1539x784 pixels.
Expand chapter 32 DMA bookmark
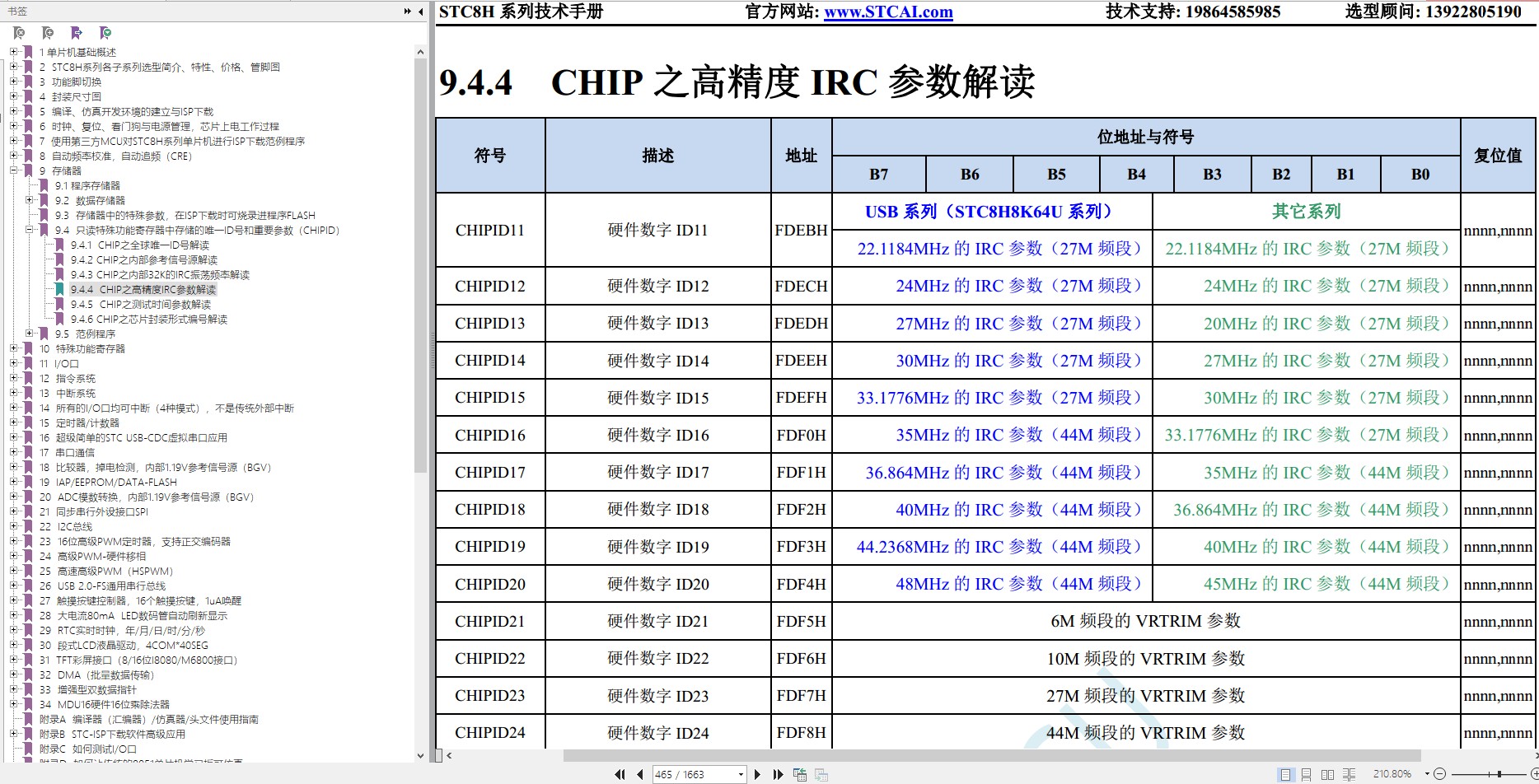coord(13,674)
